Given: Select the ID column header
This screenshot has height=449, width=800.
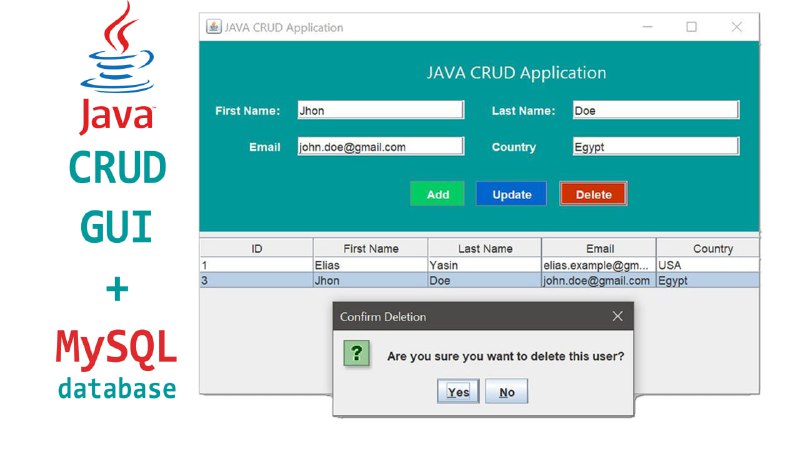Looking at the screenshot, I should [256, 248].
